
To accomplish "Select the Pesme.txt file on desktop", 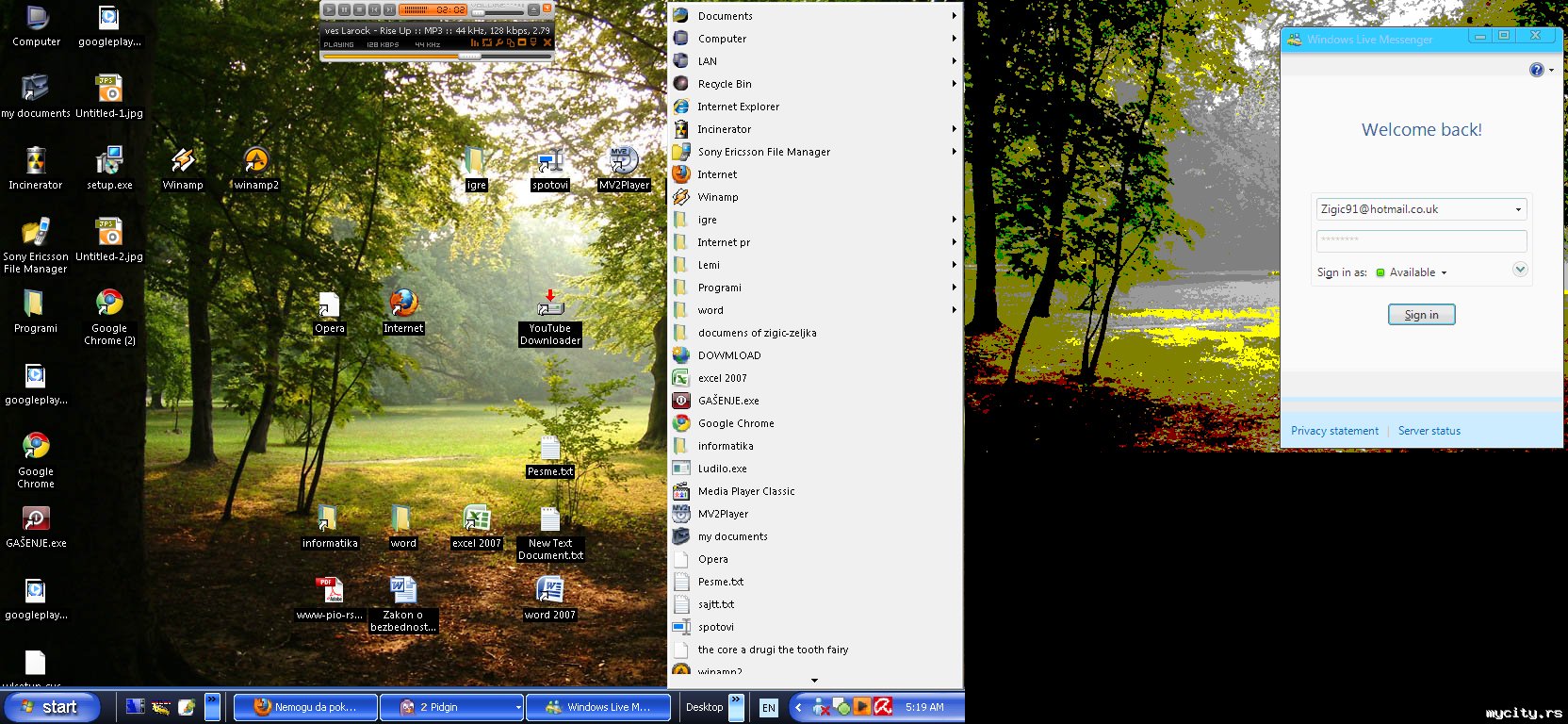I will click(x=550, y=449).
